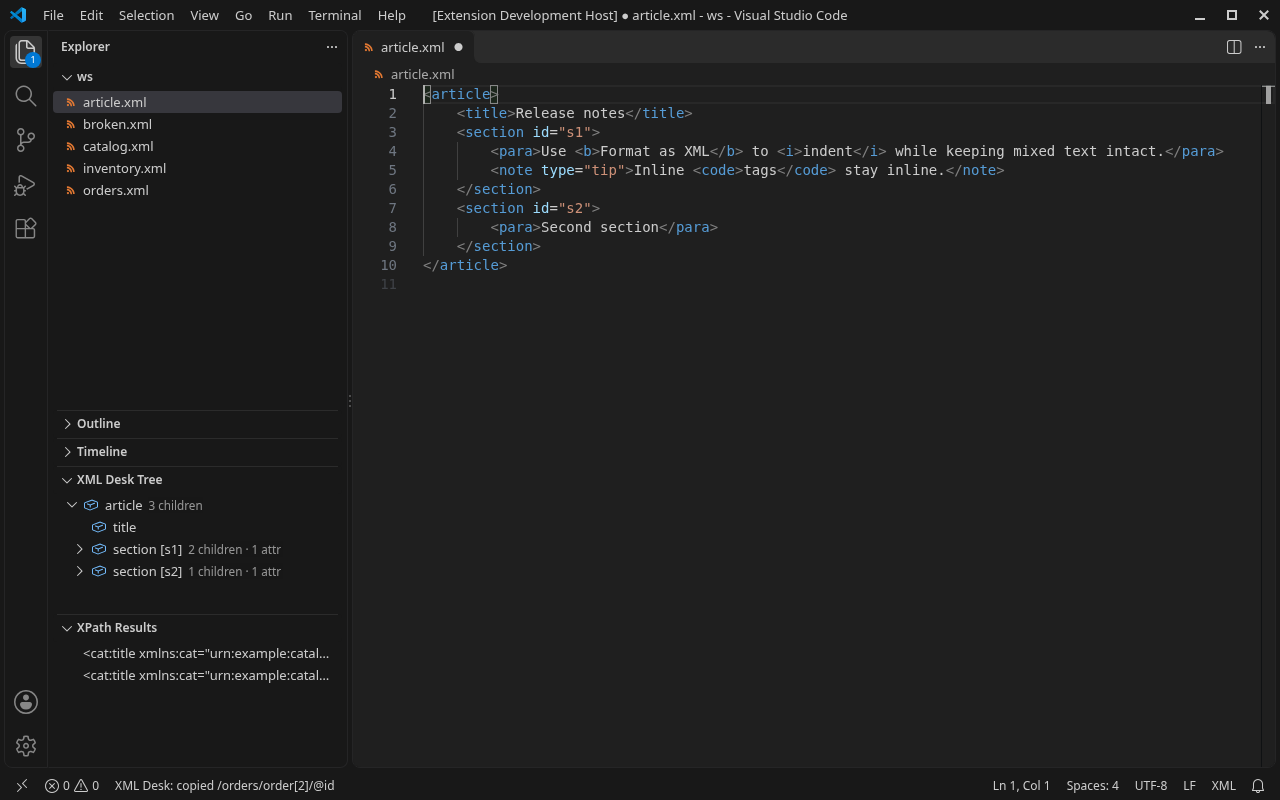Collapse the article node in XML tree

72,506
